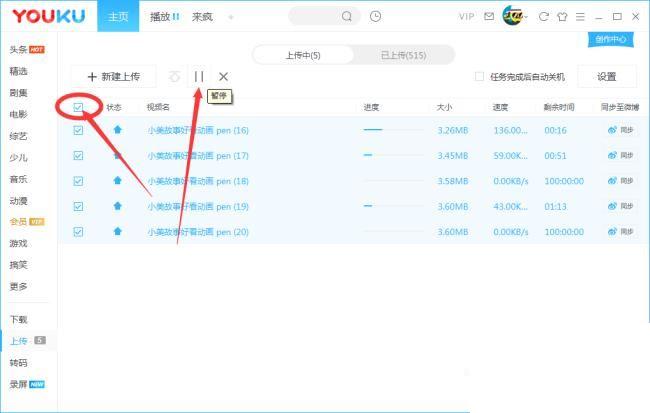Open the 主页 home tab
Viewport: 650px width, 413px height.
(118, 17)
